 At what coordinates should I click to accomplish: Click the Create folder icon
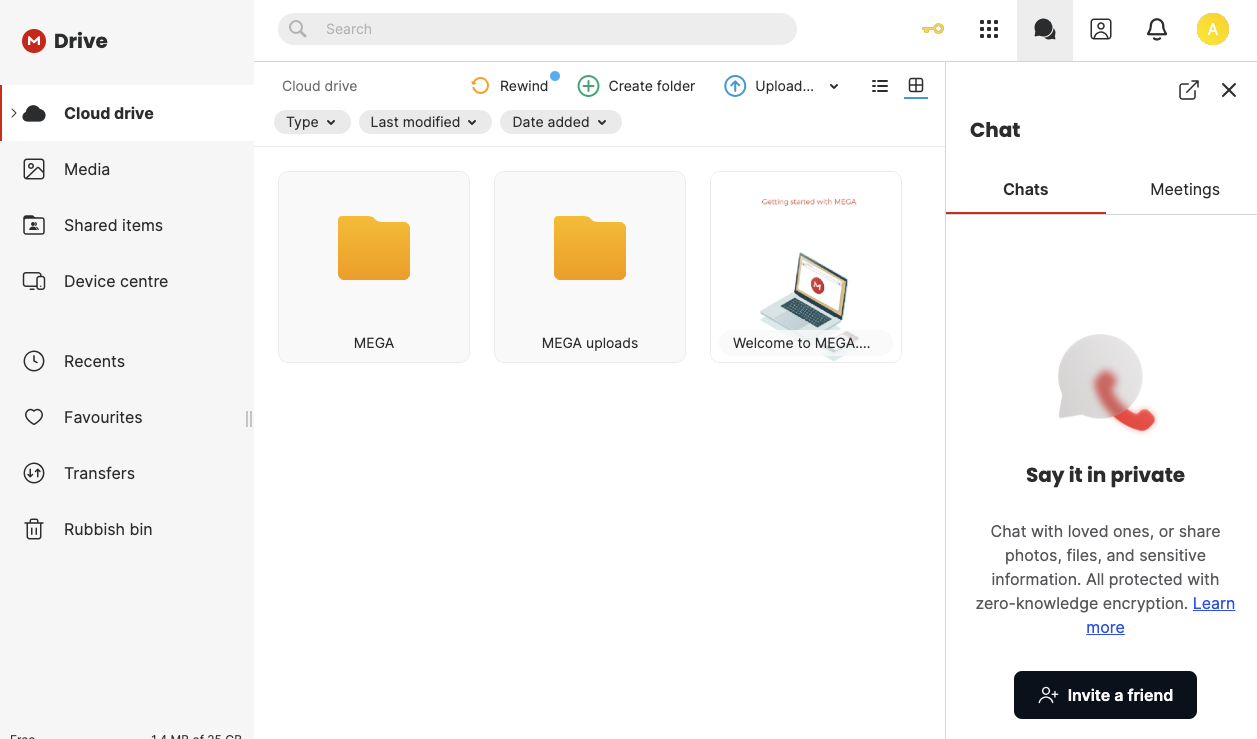589,86
